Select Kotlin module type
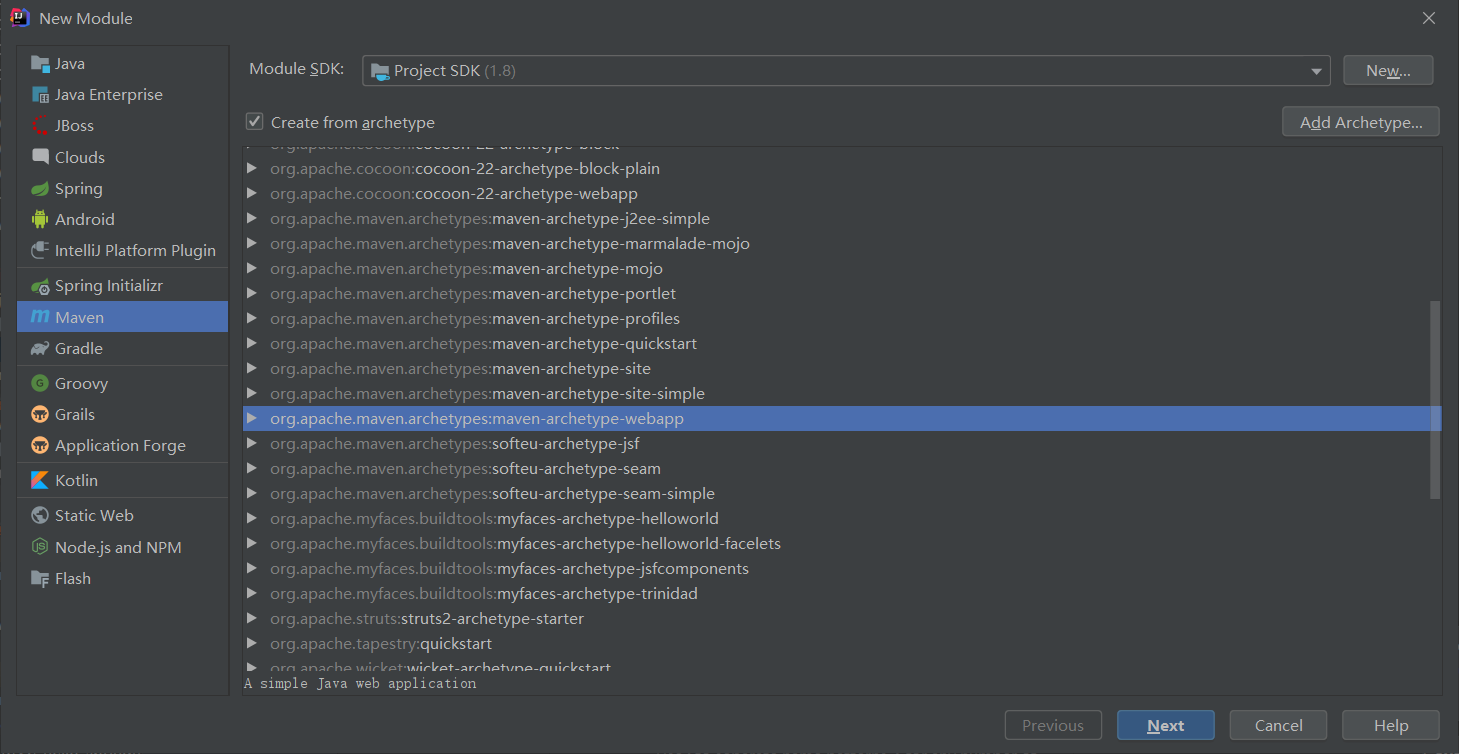The image size is (1459, 754). coord(122,480)
